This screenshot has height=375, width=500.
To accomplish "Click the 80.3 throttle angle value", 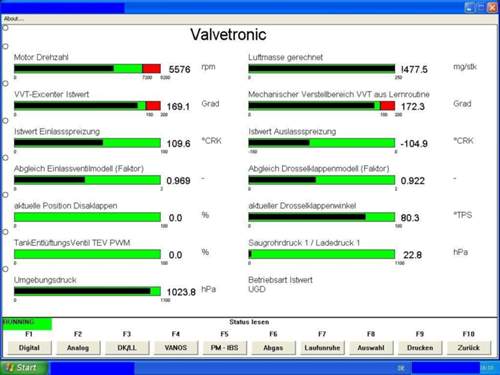I will [x=410, y=218].
